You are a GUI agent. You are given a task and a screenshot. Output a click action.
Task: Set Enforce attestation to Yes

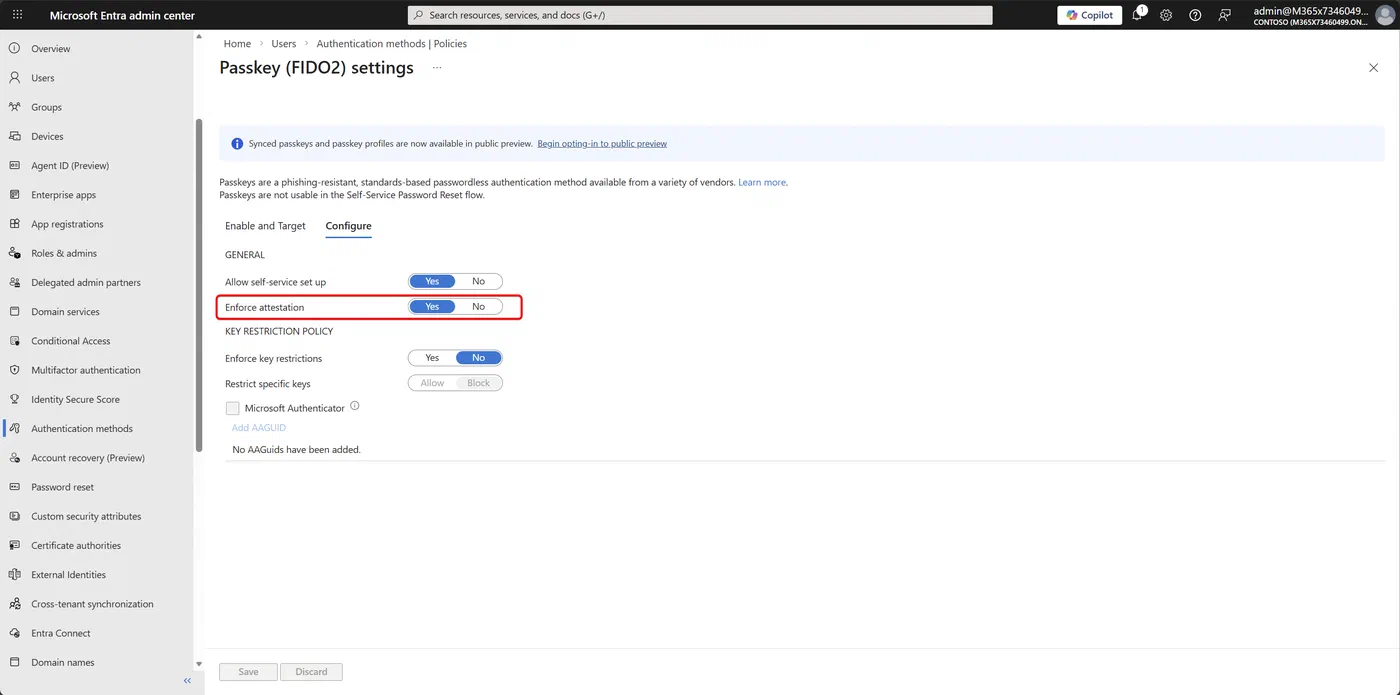pyautogui.click(x=432, y=307)
